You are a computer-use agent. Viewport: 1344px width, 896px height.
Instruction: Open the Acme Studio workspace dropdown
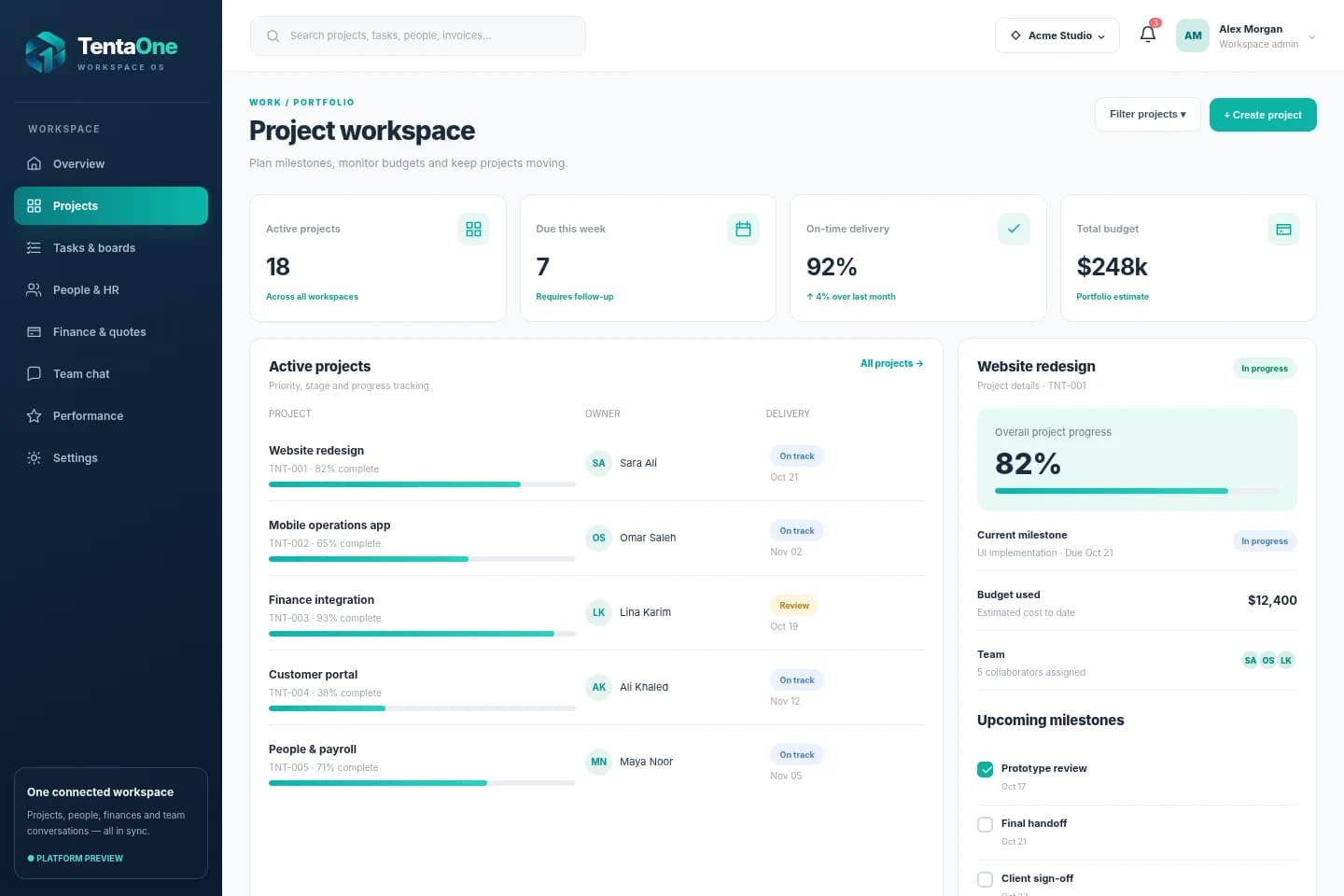tap(1057, 35)
